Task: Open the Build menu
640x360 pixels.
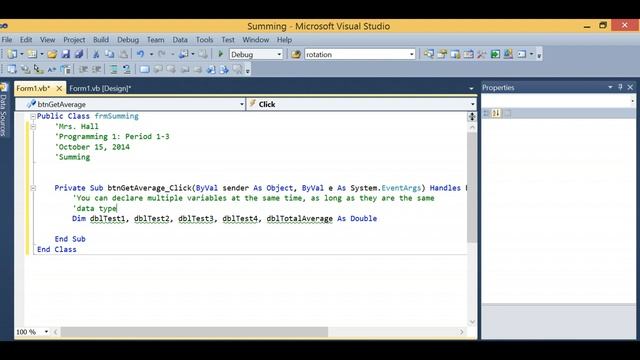Action: pyautogui.click(x=101, y=40)
